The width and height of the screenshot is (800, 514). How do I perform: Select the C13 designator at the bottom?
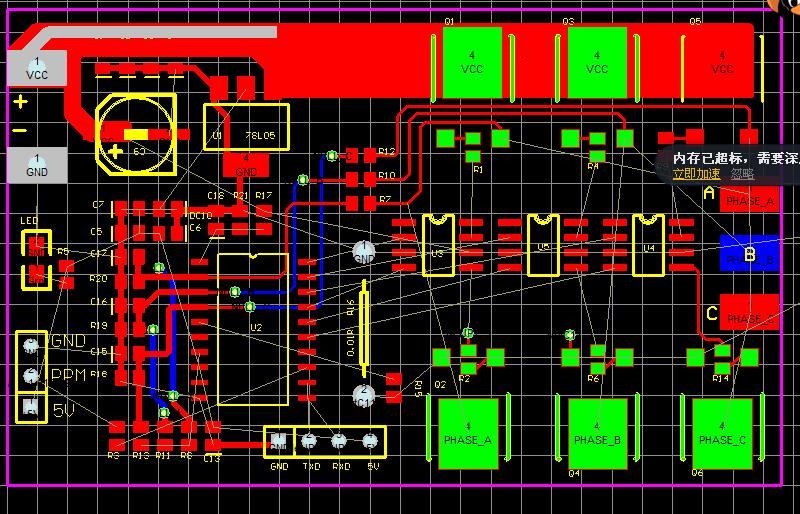(x=212, y=458)
